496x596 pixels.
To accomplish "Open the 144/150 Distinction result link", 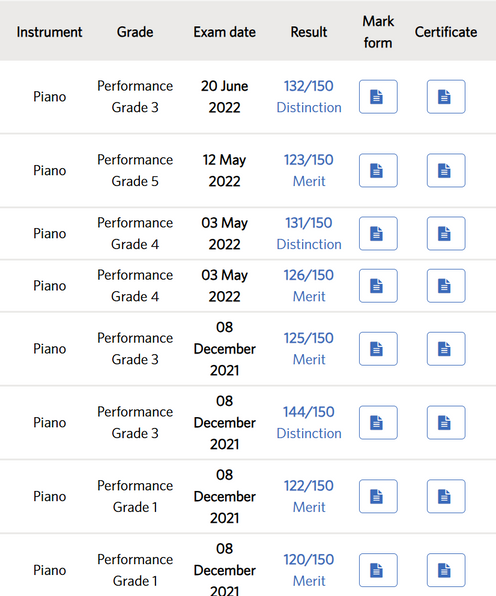I will (x=309, y=422).
